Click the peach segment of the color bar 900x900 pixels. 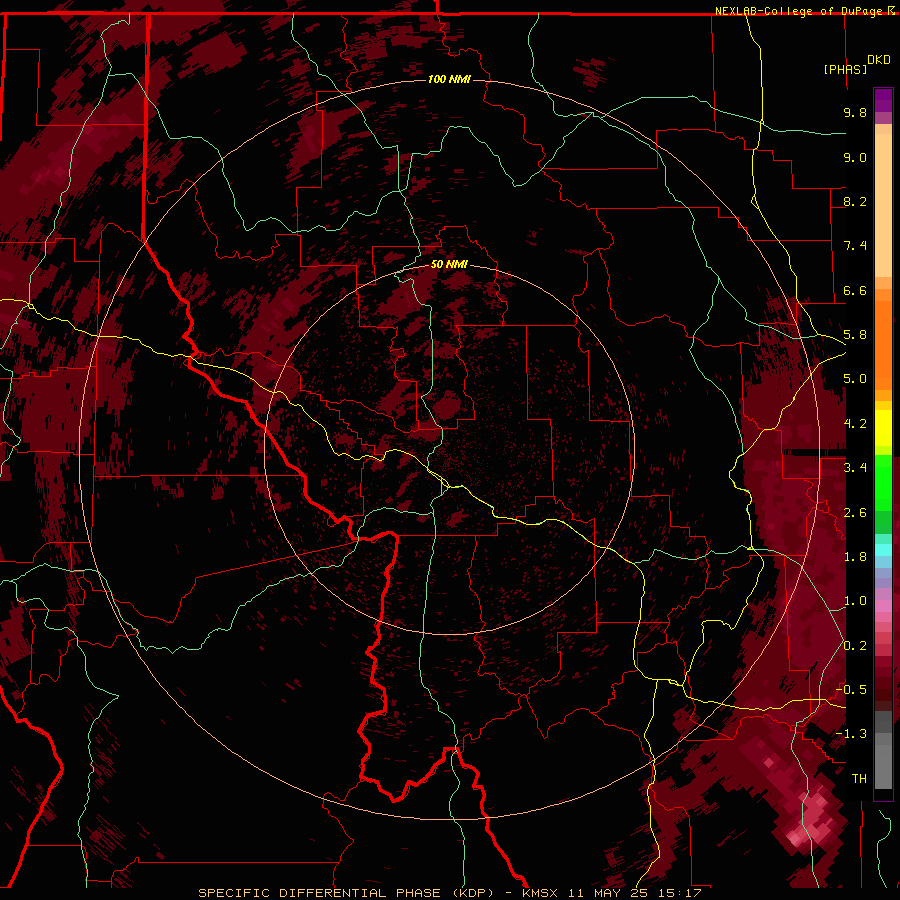[x=883, y=201]
